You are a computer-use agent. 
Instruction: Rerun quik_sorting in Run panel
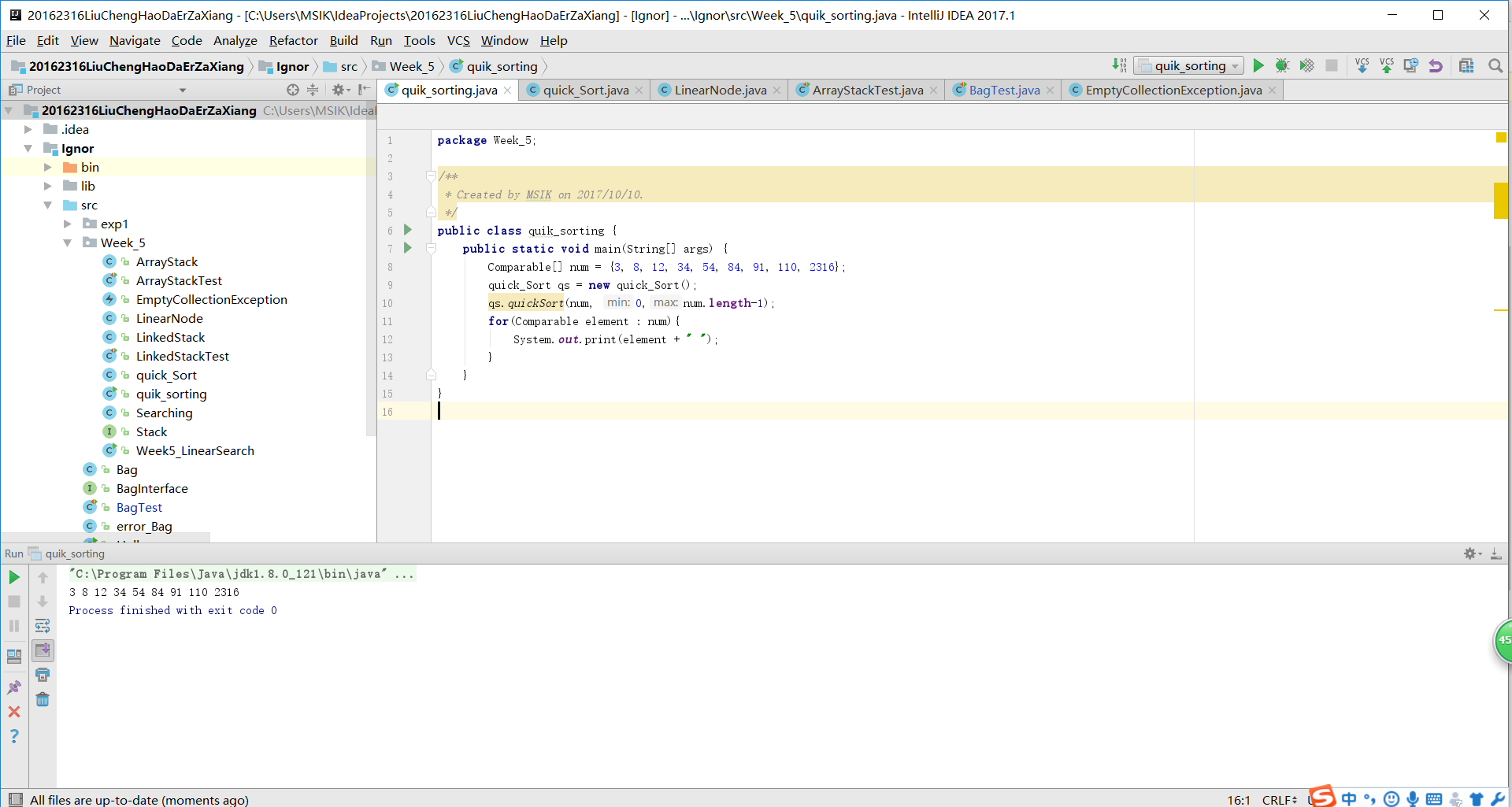coord(14,577)
